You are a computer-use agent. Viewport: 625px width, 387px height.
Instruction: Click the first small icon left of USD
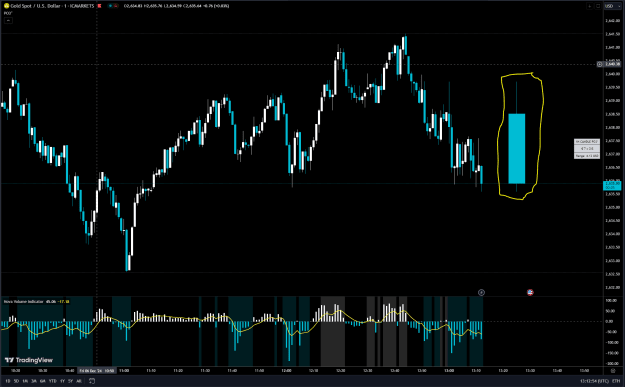(589, 6)
